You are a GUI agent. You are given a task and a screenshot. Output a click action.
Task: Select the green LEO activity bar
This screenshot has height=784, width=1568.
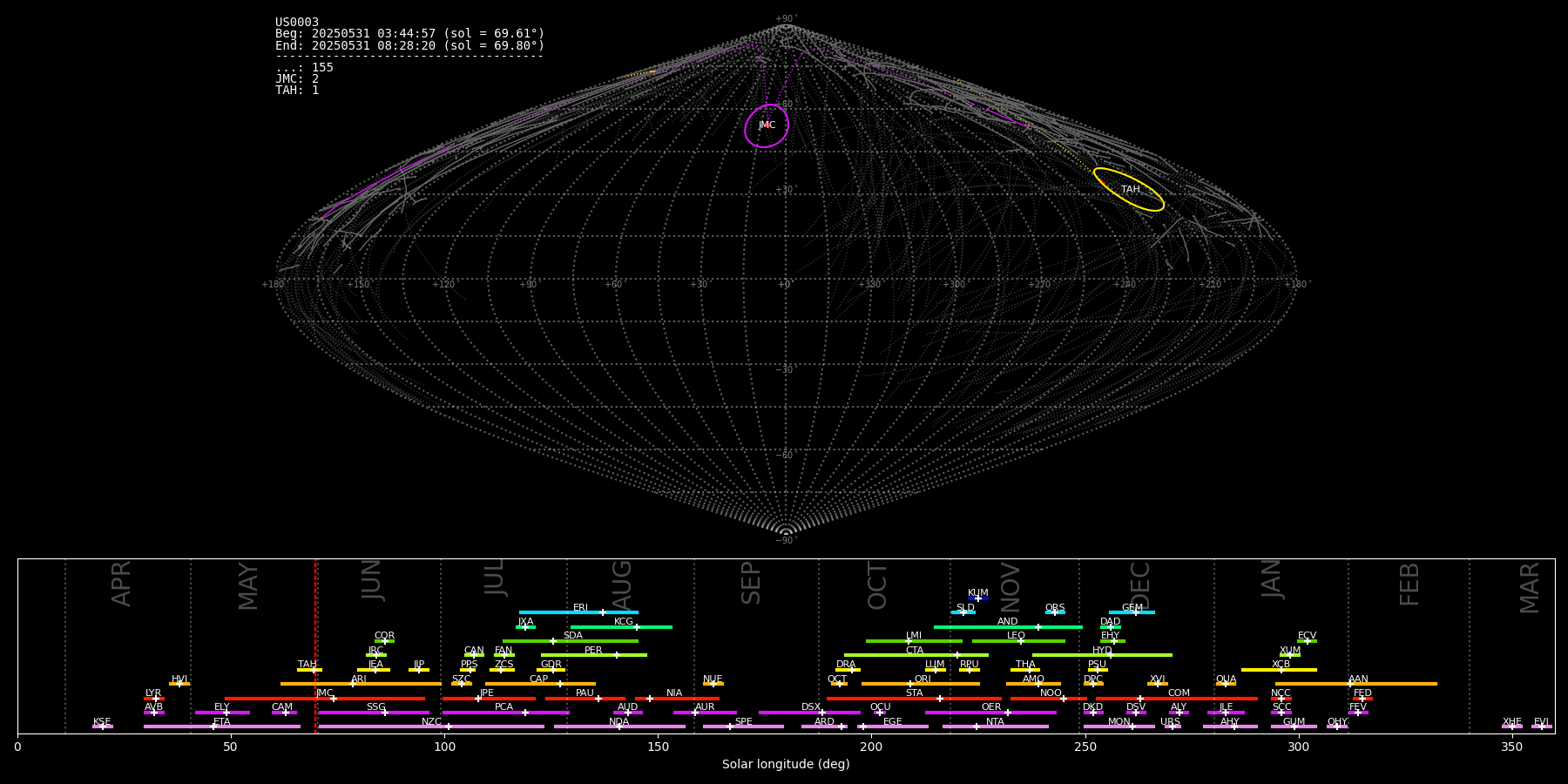coord(1018,641)
